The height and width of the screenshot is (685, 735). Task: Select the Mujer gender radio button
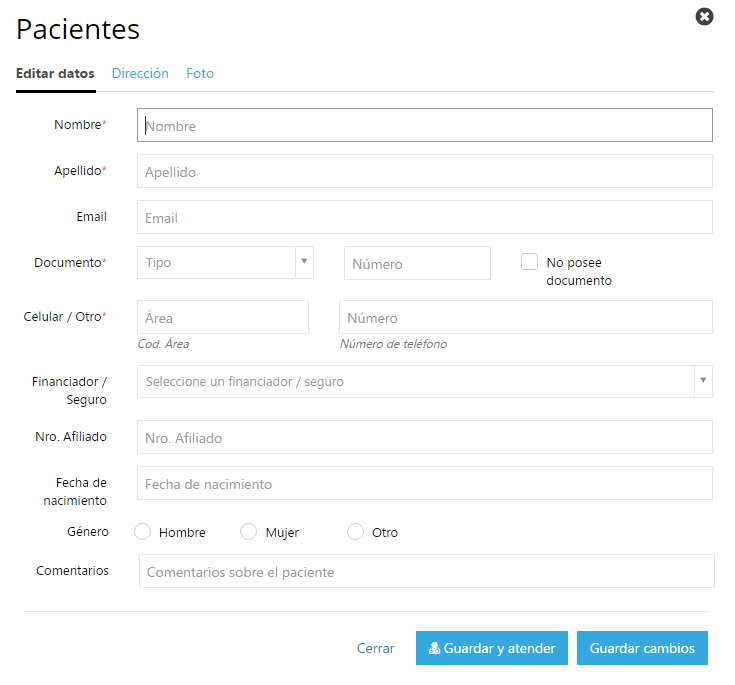point(248,532)
